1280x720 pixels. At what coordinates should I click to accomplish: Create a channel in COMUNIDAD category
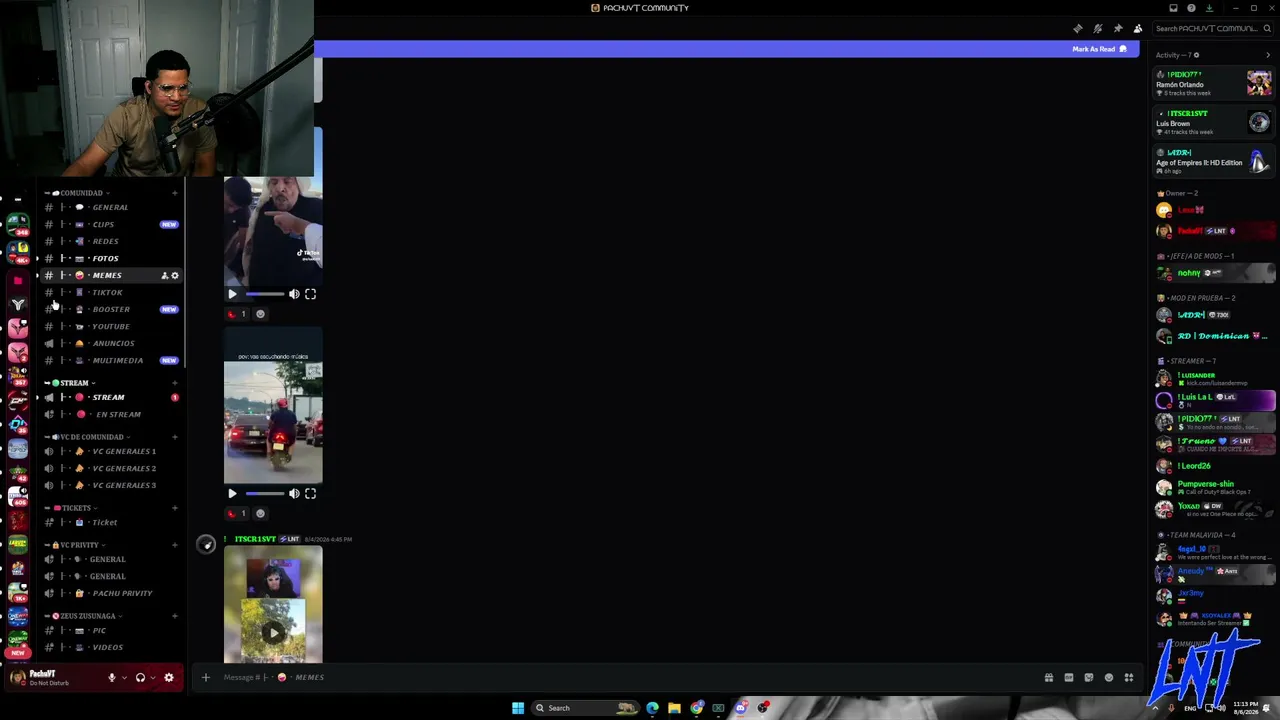click(175, 193)
